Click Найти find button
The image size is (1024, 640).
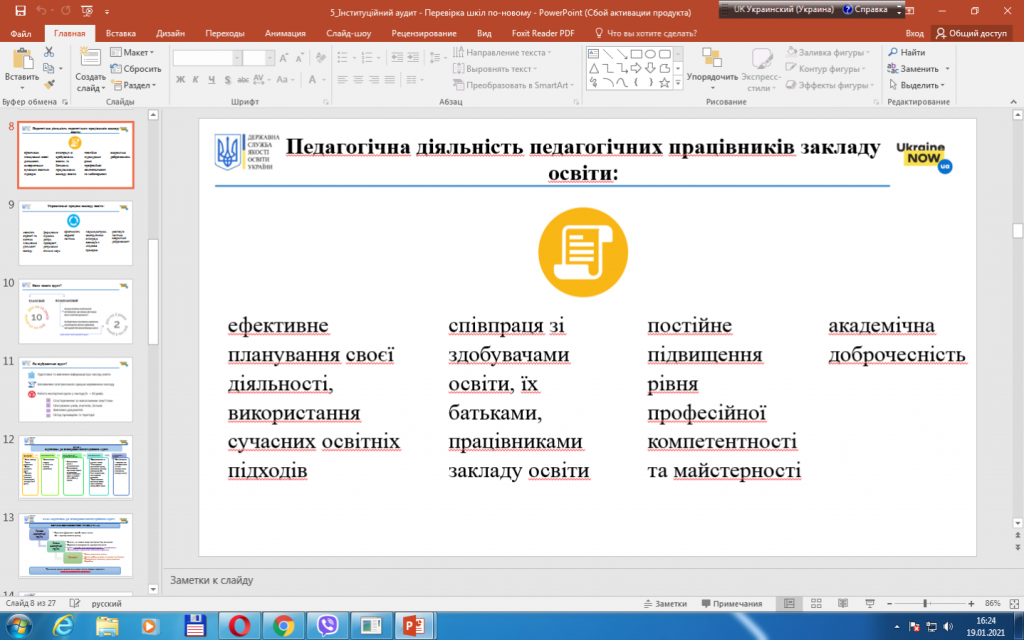[906, 52]
